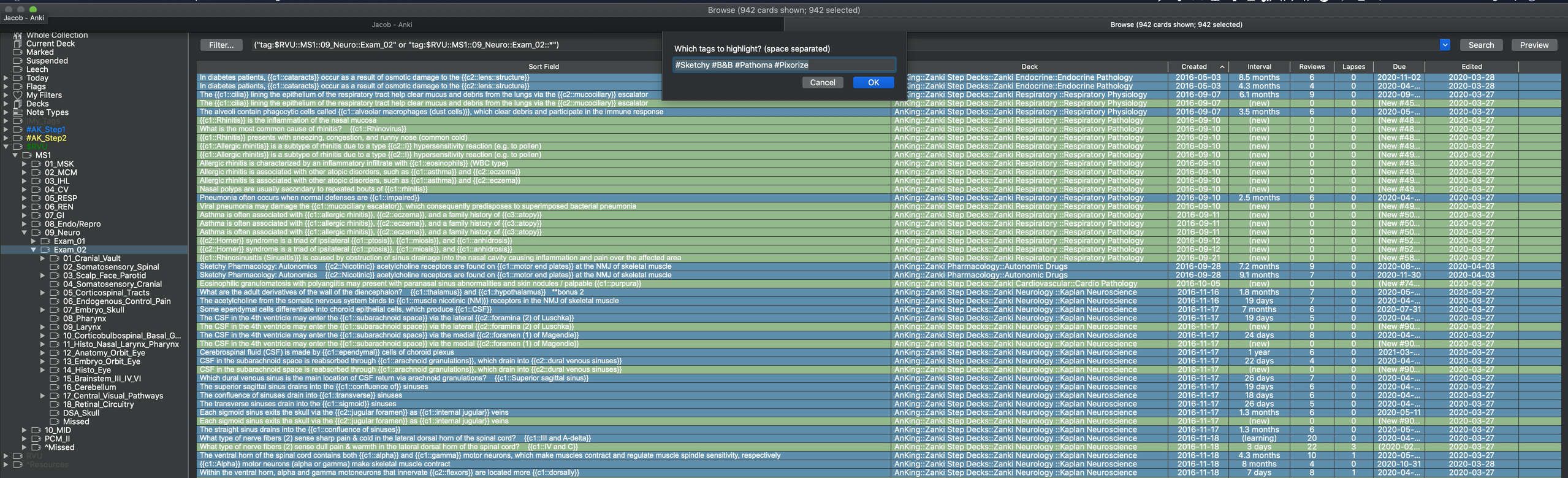Viewport: 1568px width, 478px height.
Task: Click the Sort Field column header
Action: [543, 67]
